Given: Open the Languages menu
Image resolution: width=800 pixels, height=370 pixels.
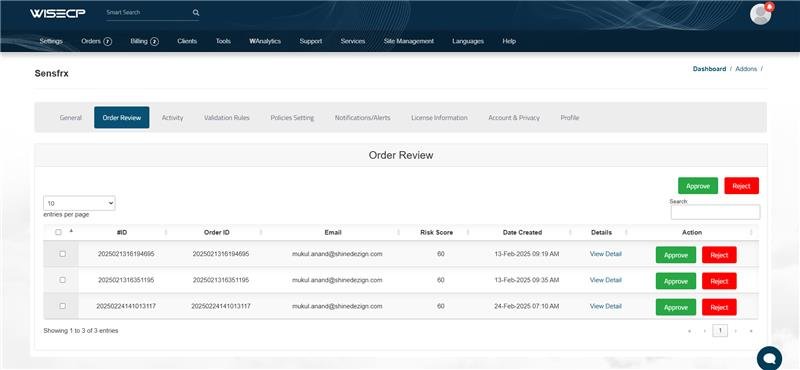Looking at the screenshot, I should coord(468,41).
